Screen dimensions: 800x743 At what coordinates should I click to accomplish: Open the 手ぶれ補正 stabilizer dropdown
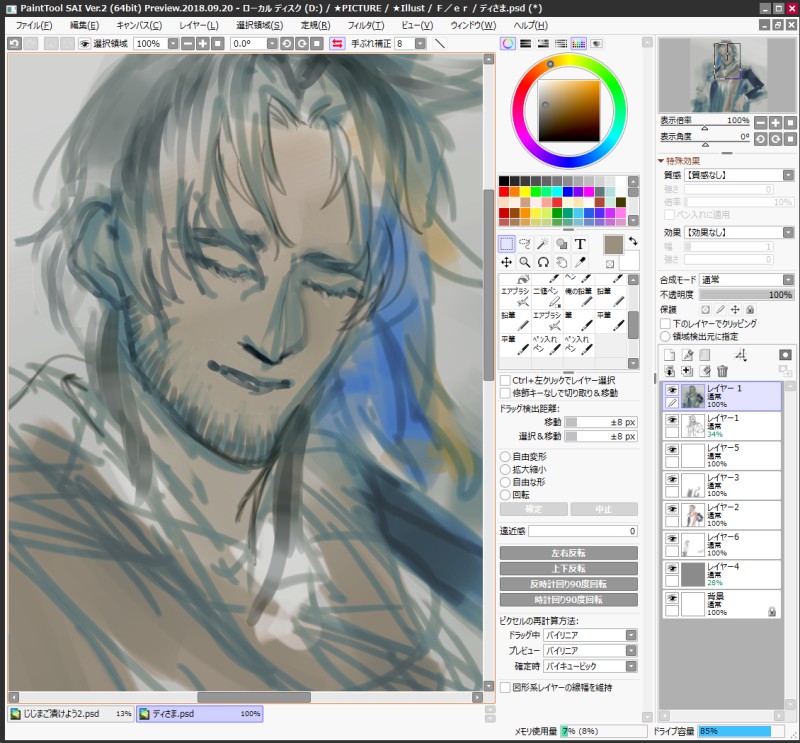point(420,43)
